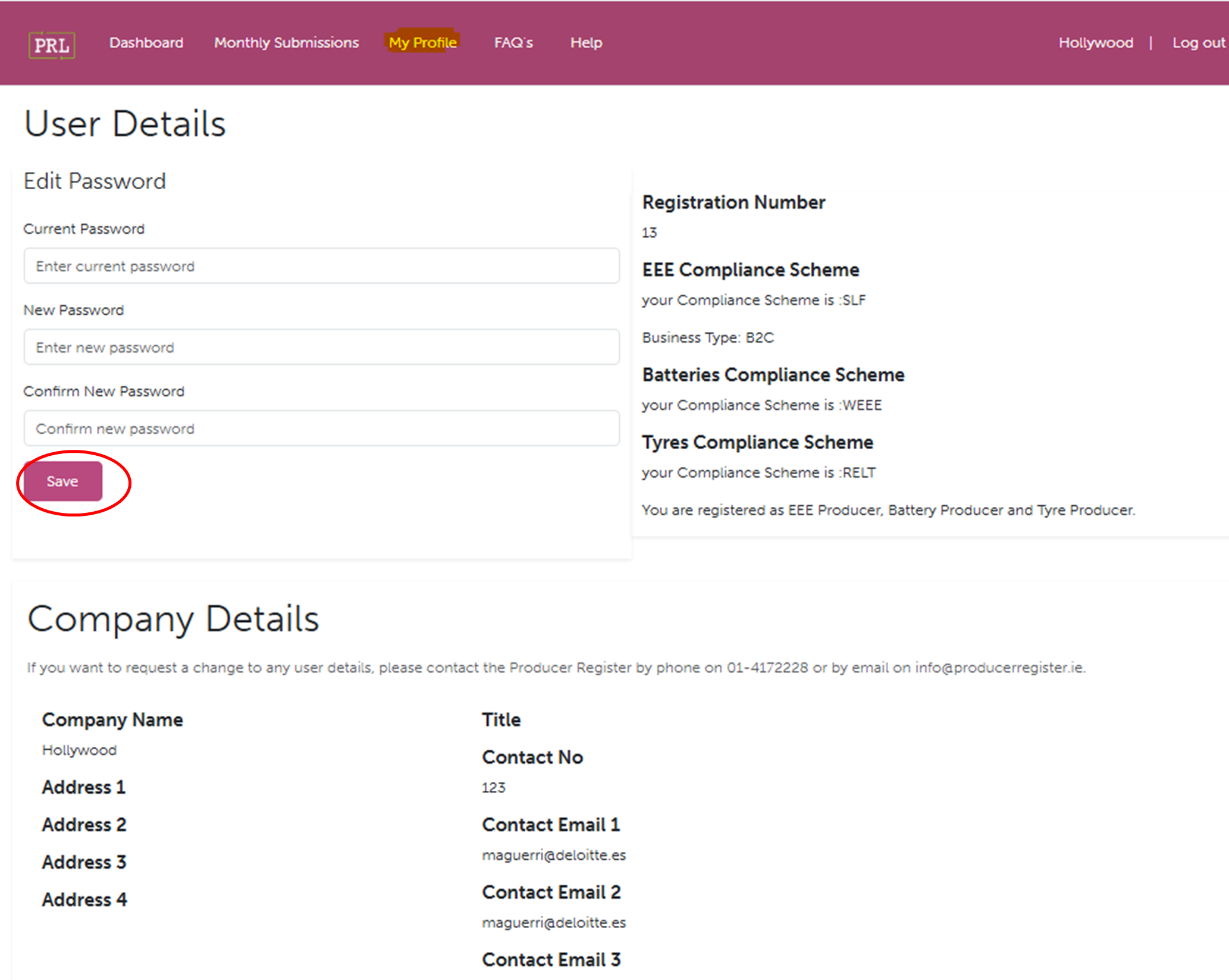Click the Confirm new password field

[x=321, y=428]
